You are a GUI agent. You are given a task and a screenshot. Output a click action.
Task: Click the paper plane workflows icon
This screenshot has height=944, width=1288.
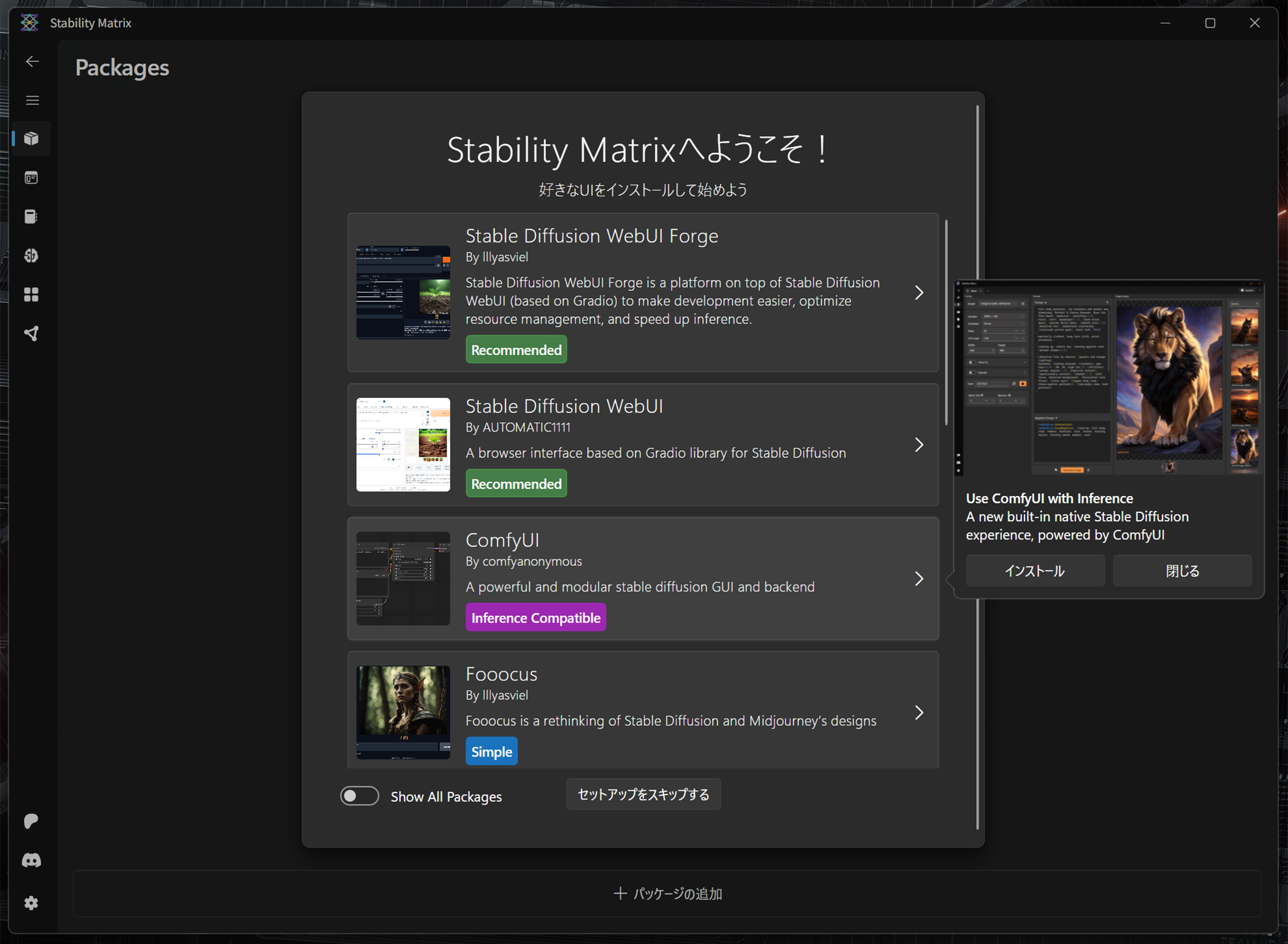(x=31, y=334)
